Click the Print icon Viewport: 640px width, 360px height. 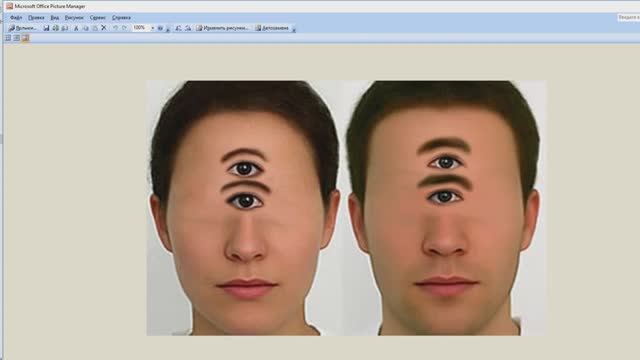(x=56, y=28)
